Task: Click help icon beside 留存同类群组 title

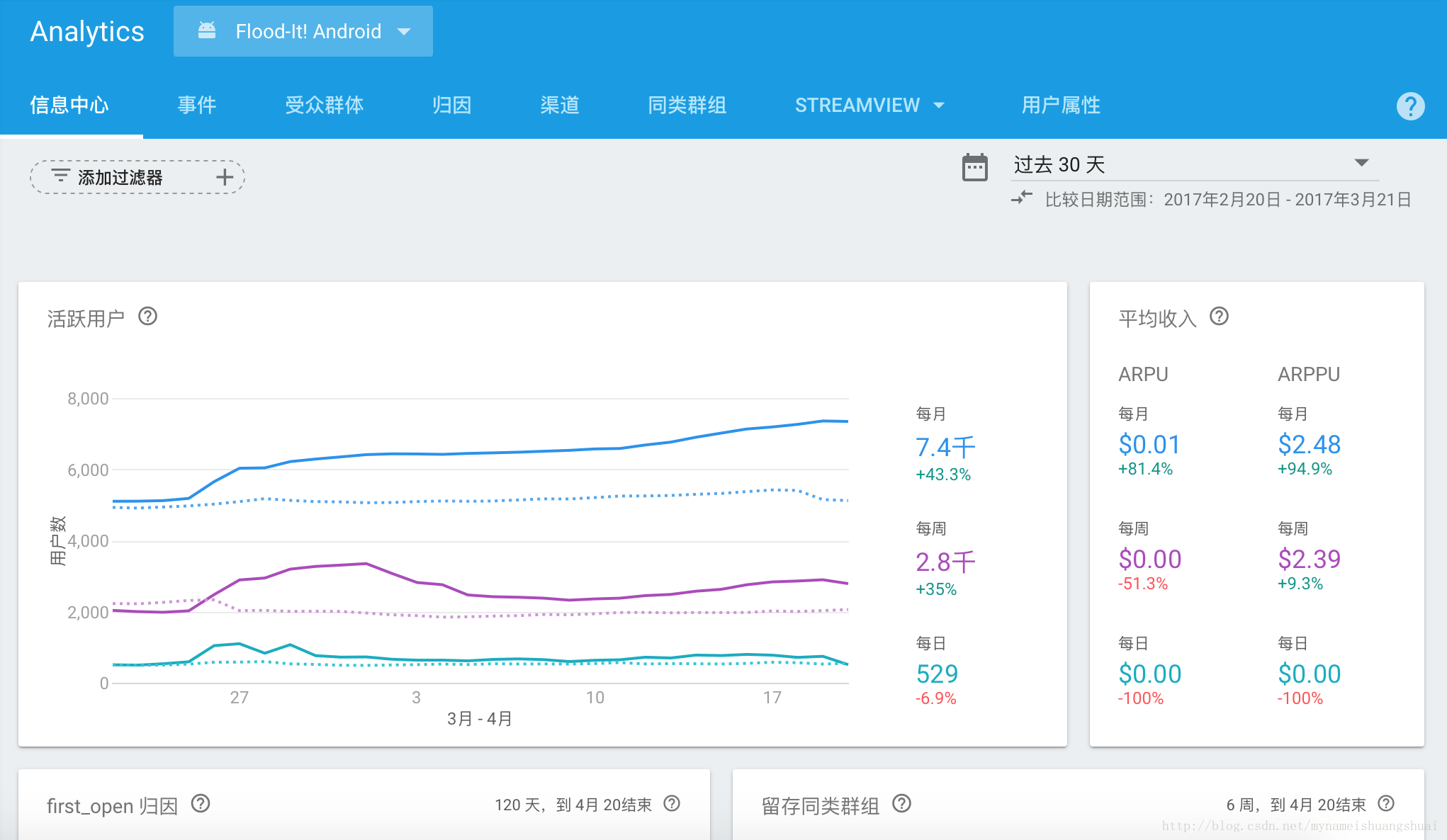Action: pos(901,804)
